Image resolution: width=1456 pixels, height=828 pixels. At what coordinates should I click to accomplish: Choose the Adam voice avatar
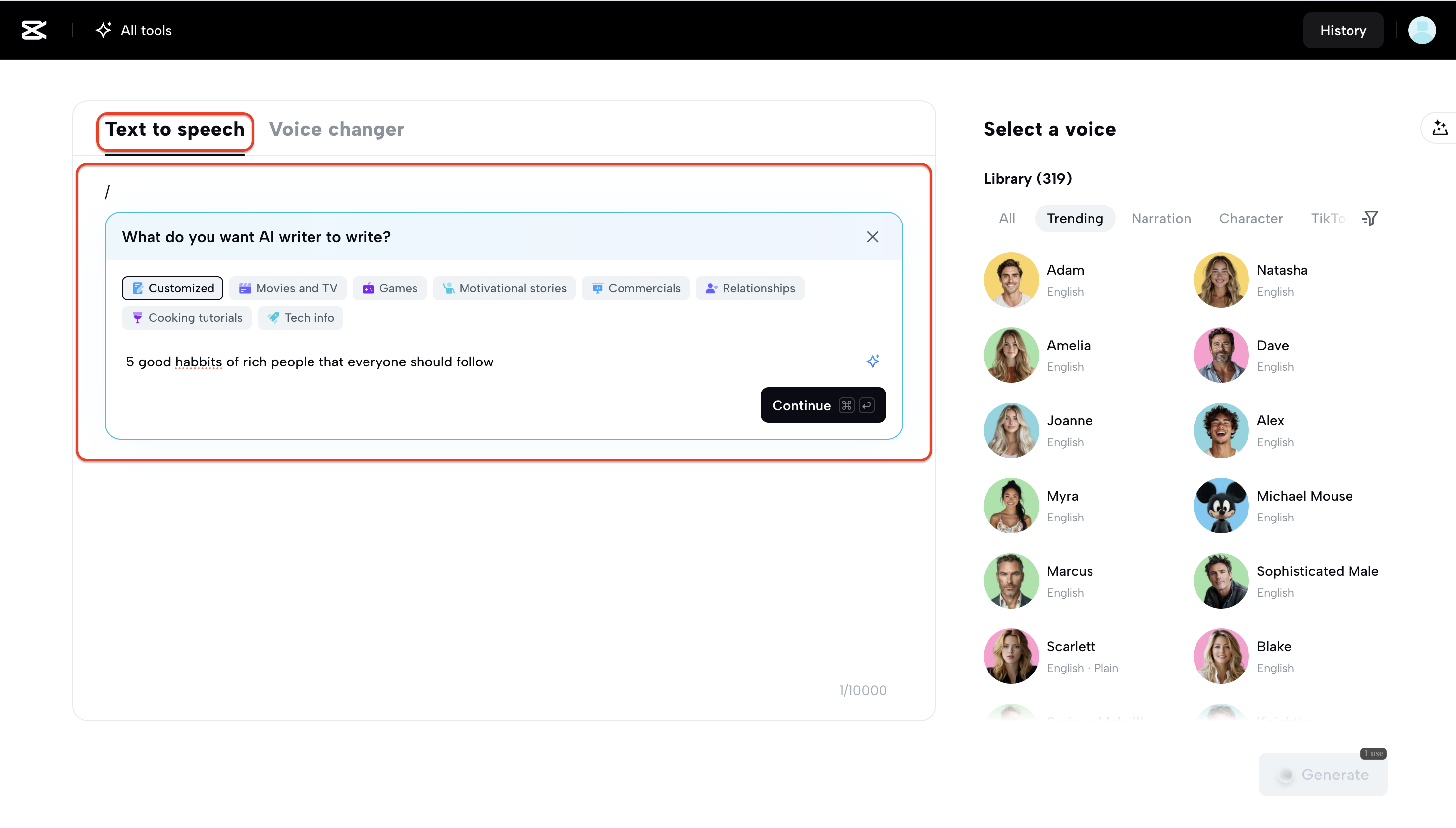point(1010,280)
